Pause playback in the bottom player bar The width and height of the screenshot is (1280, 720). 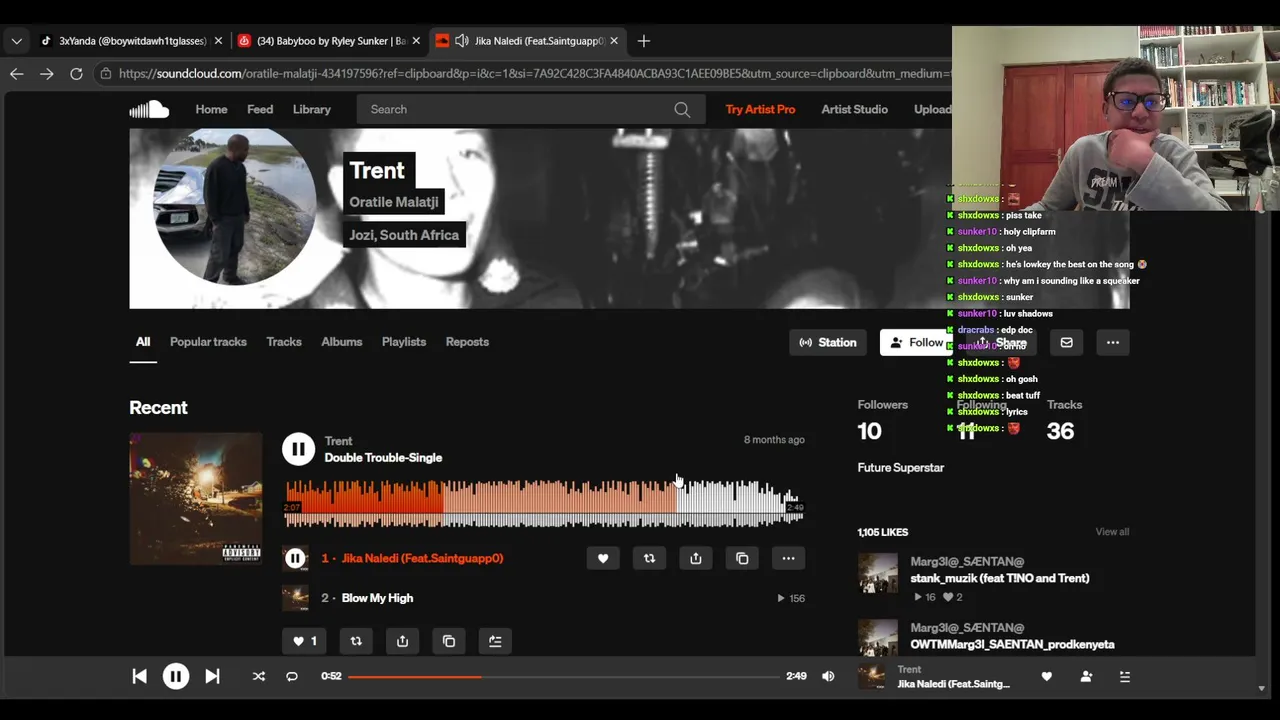(x=175, y=676)
